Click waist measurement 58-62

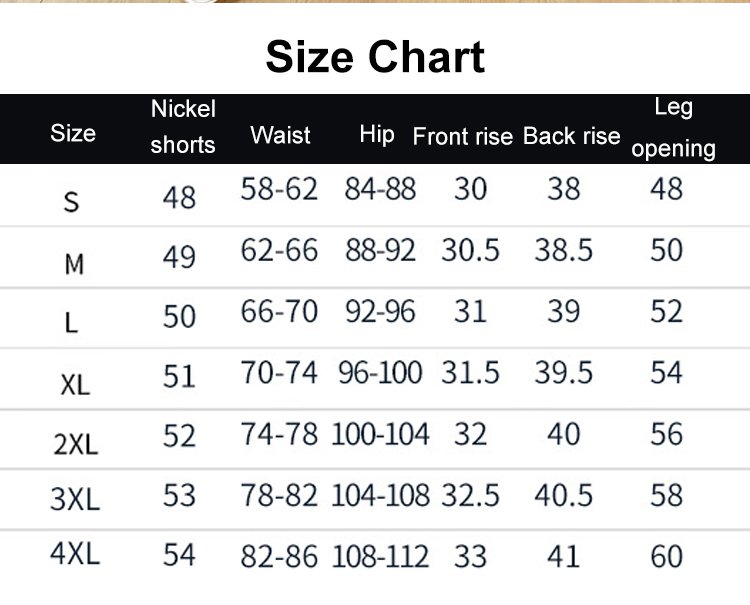279,189
